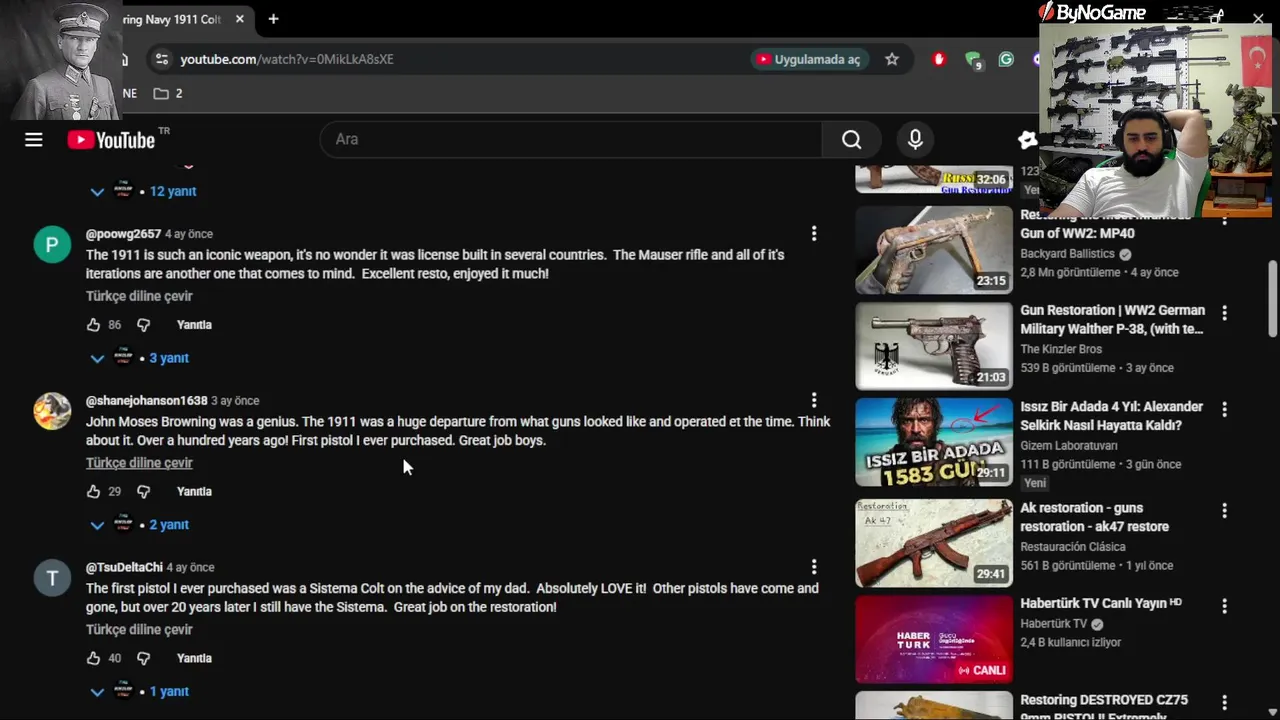Click Uygulamada aç button in address bar
The image size is (1280, 720).
(x=808, y=59)
